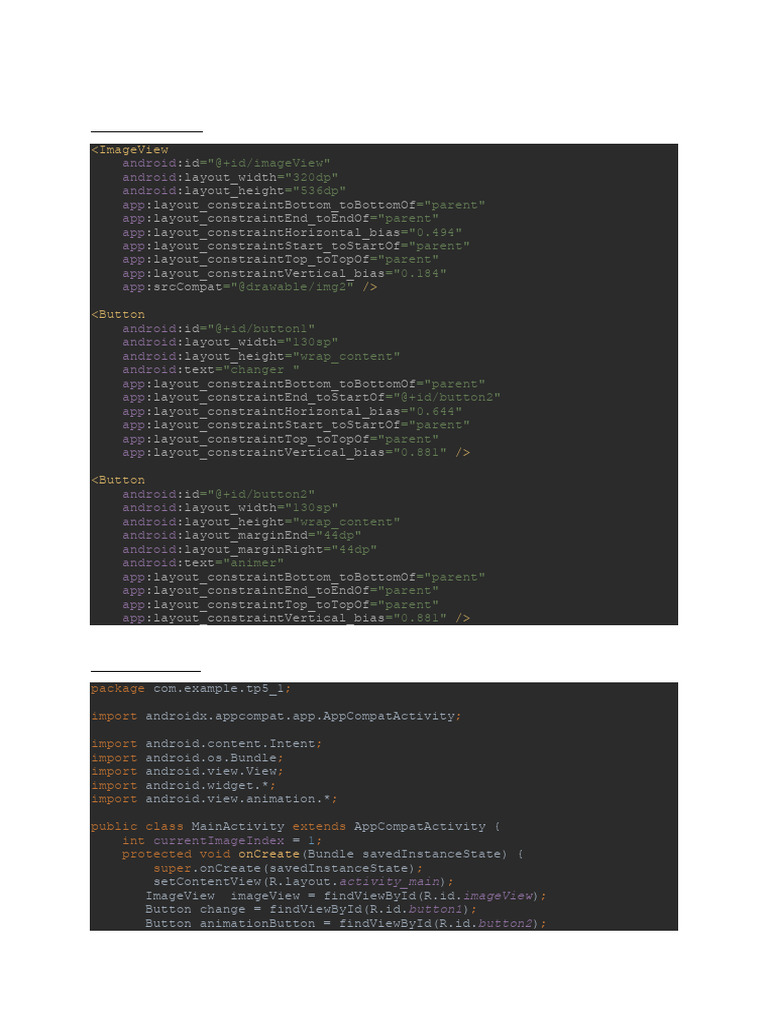Select the Horizontal_bias="0.644" line

(292, 411)
